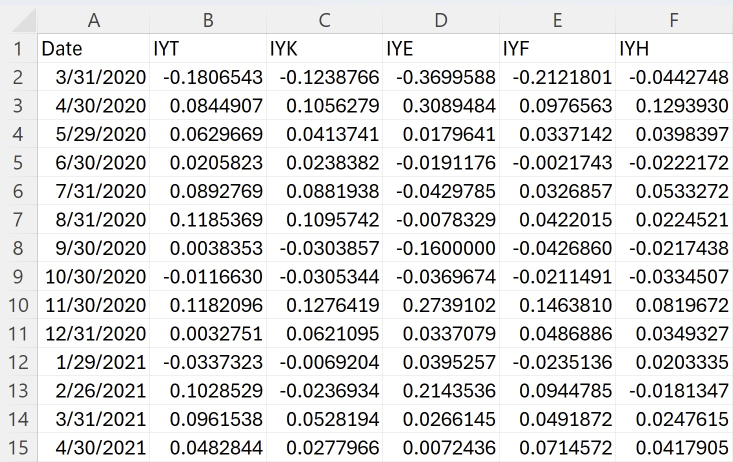Select date cell 3/31/2021
Image resolution: width=733 pixels, height=462 pixels.
click(93, 419)
